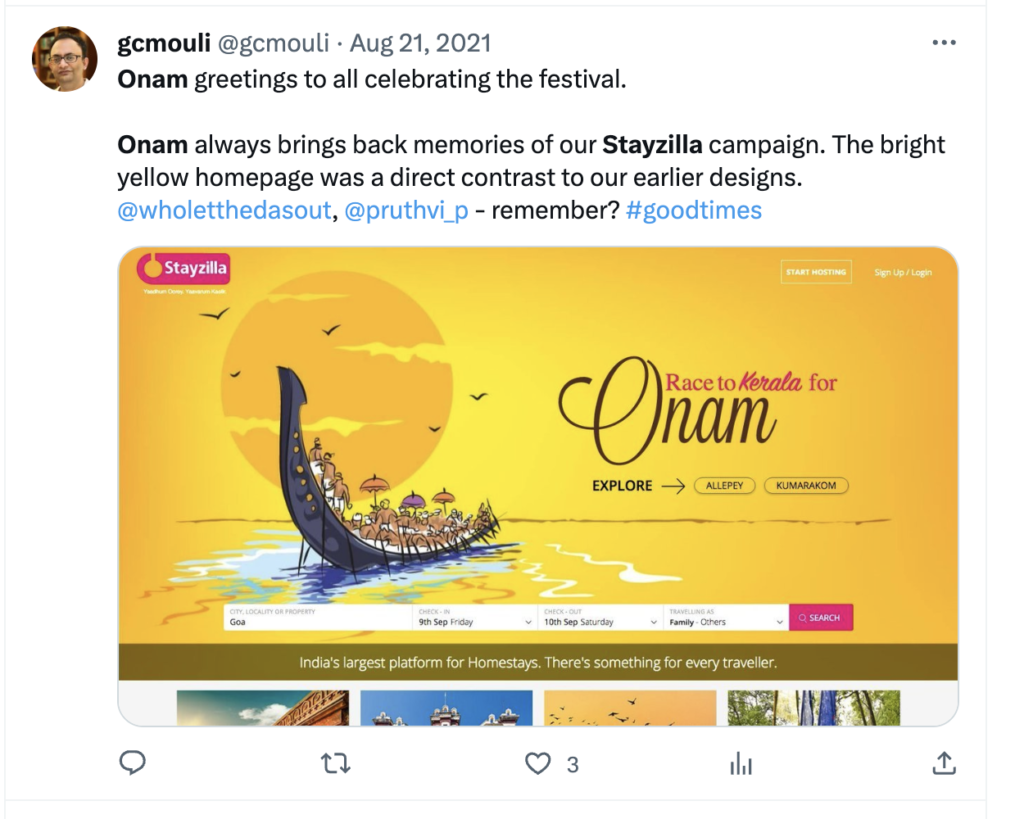The height and width of the screenshot is (819, 1024).
Task: Click gcmouli's profile avatar
Action: [x=65, y=59]
